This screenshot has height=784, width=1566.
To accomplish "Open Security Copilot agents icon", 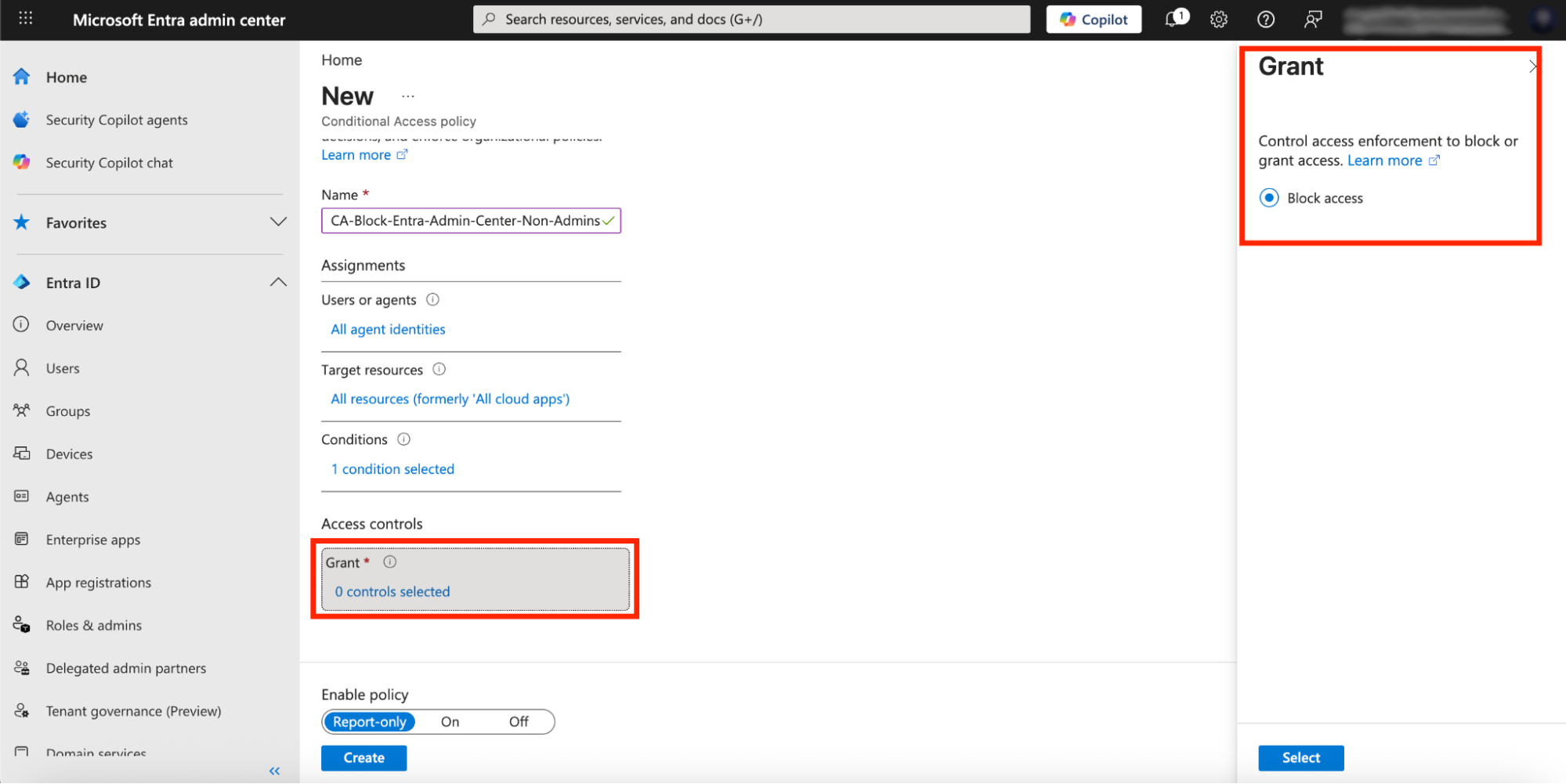I will pos(22,120).
